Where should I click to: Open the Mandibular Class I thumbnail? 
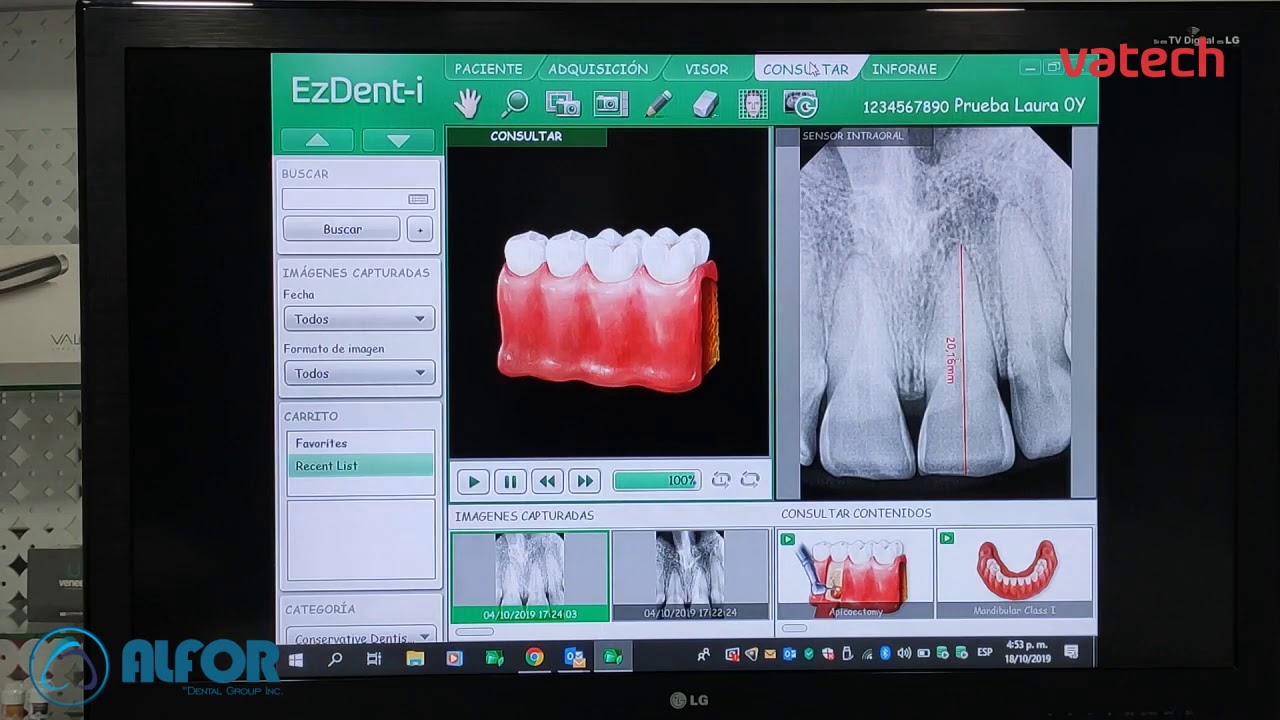pos(1015,574)
